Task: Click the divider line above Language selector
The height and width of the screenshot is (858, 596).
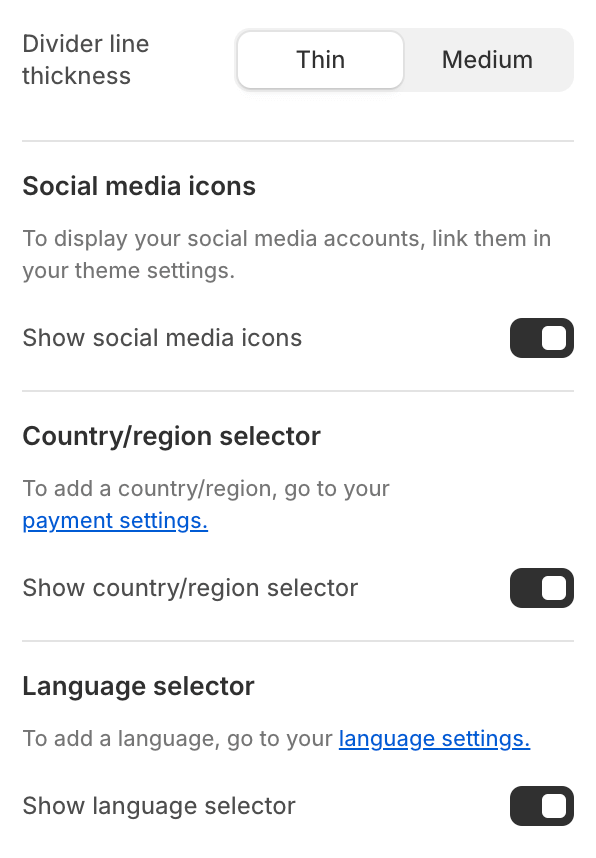Action: coord(298,641)
